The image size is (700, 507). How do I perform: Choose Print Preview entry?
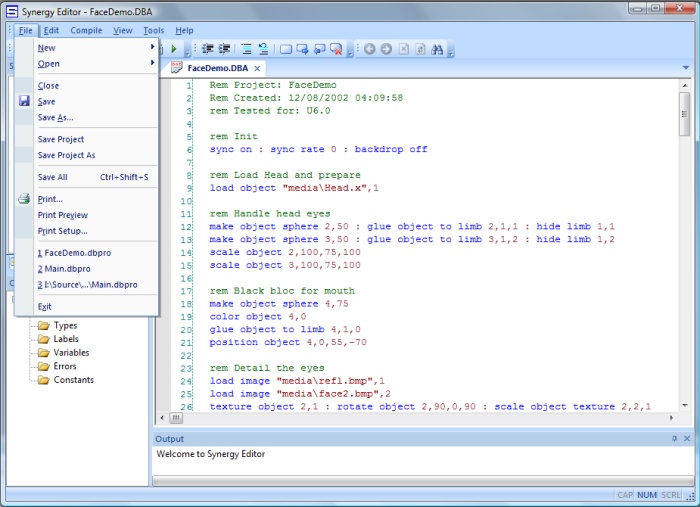tap(87, 215)
